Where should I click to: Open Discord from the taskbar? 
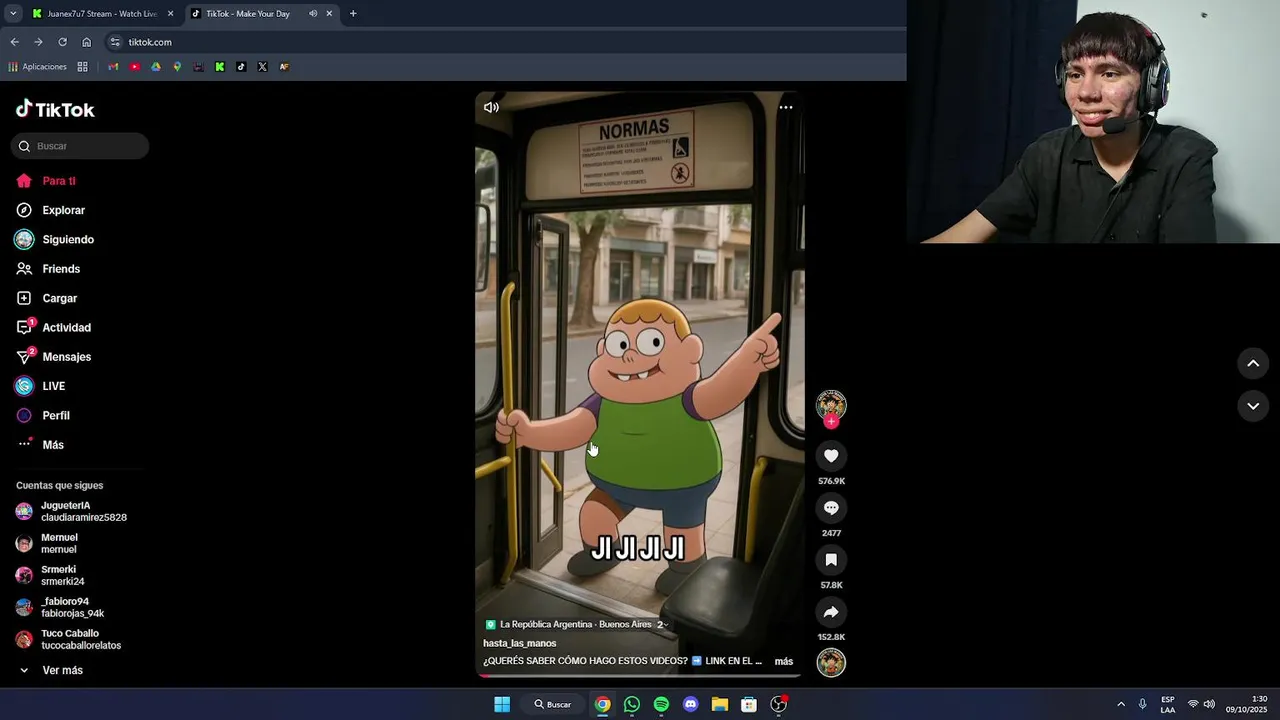click(x=690, y=704)
